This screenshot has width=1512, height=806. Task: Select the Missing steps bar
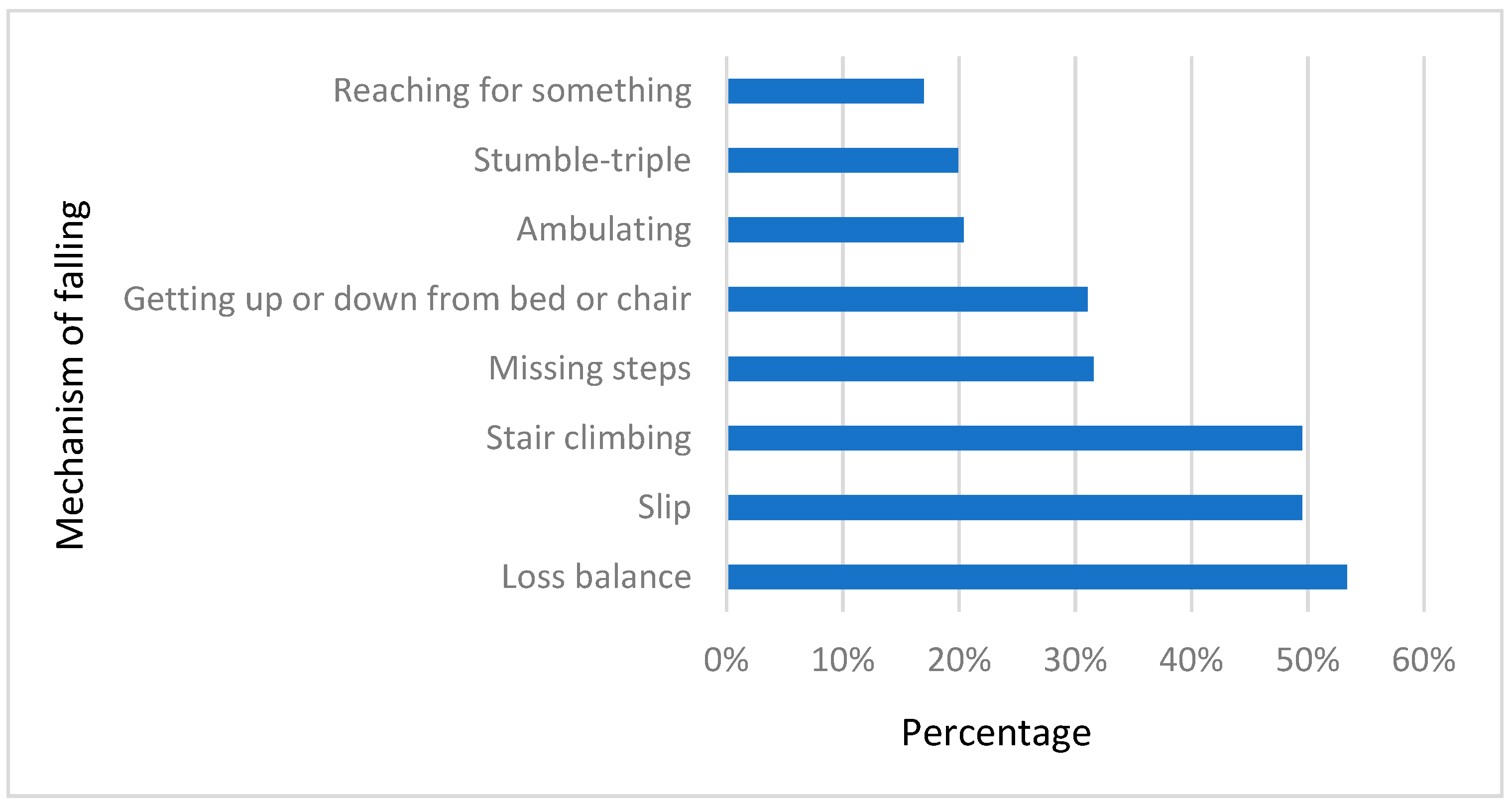pos(911,369)
